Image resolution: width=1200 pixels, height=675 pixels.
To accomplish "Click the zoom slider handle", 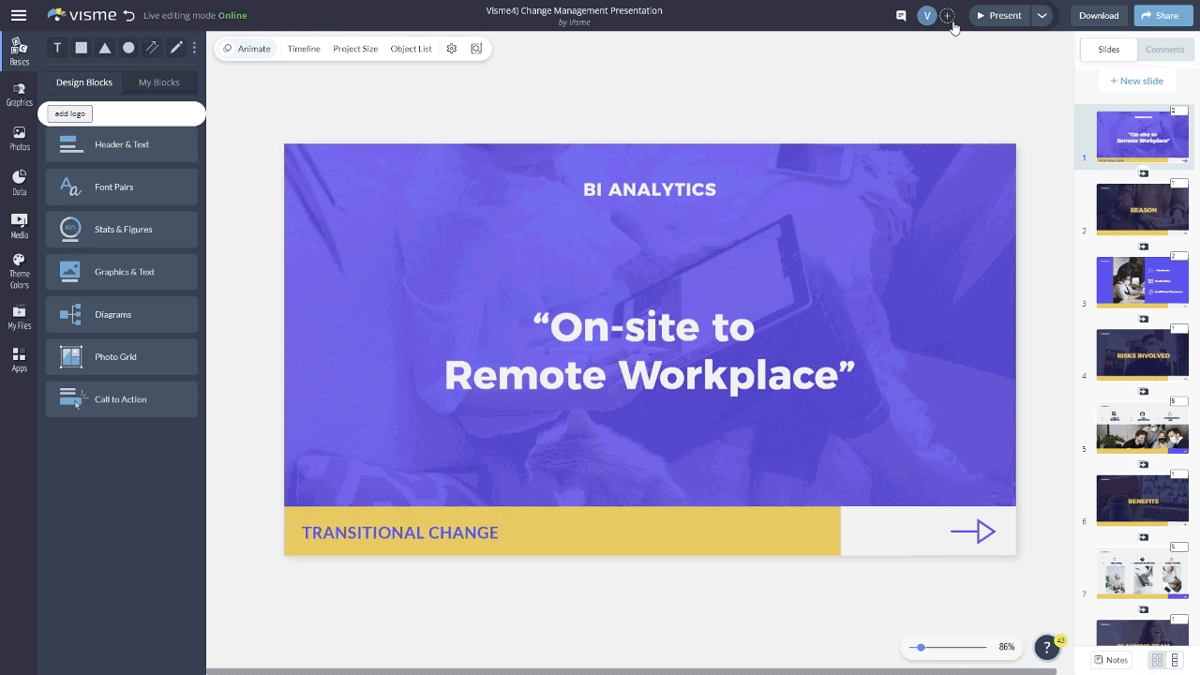I will pyautogui.click(x=920, y=648).
